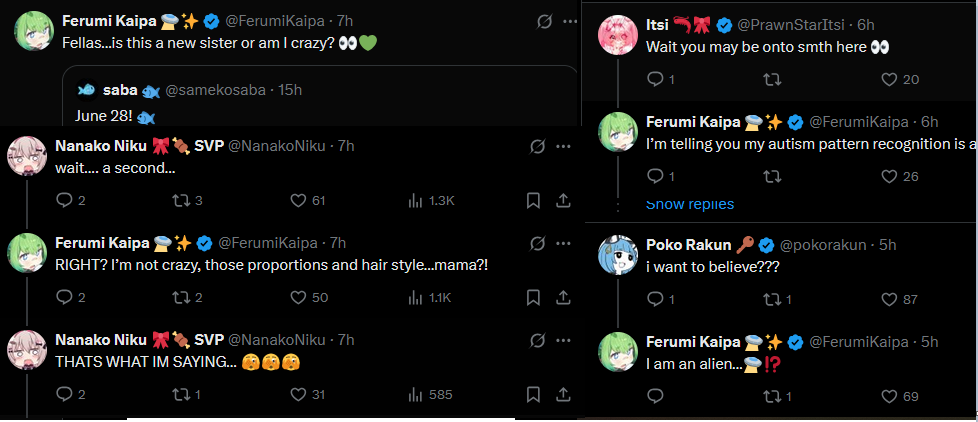Reply to Nanako Niku's "wait.... a second..." post

(65, 201)
